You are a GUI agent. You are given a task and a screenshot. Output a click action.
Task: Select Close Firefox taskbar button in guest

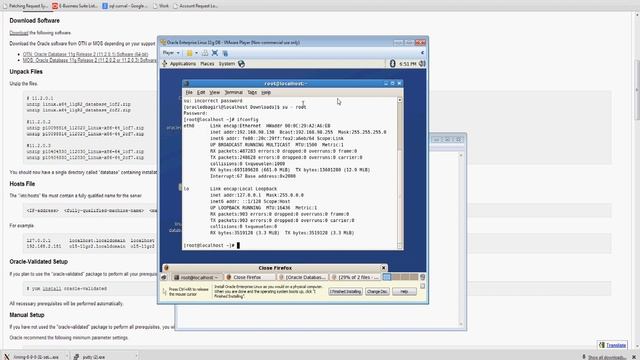click(250, 277)
